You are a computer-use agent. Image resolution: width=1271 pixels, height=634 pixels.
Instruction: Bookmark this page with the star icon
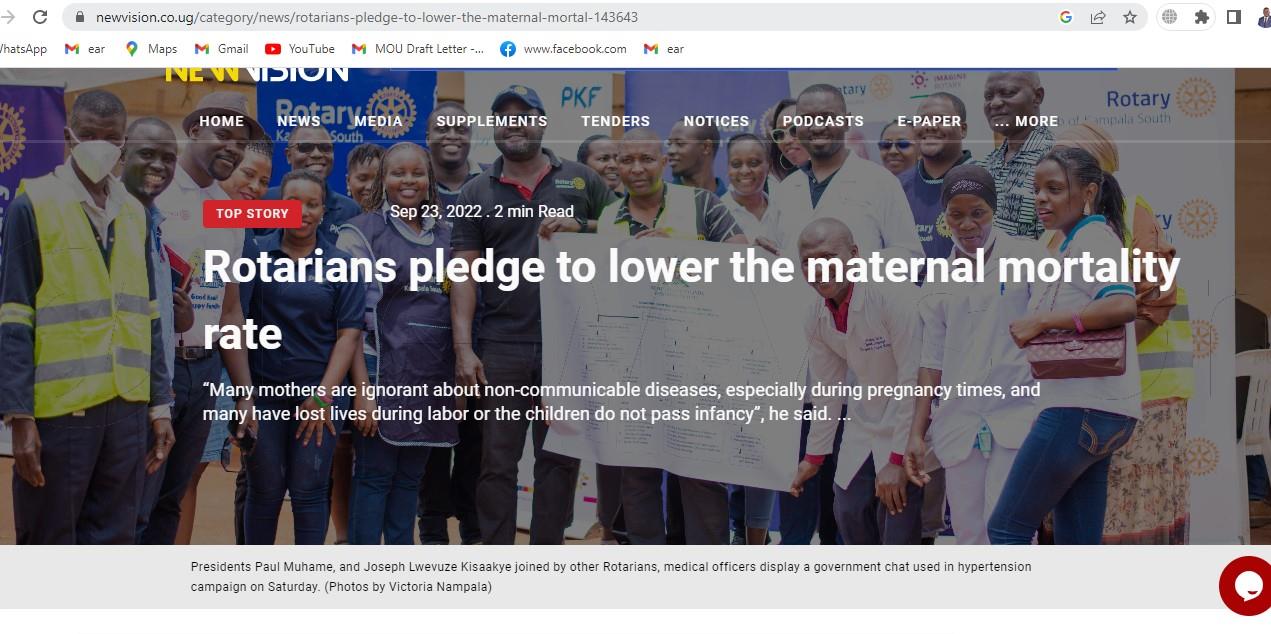(1130, 17)
